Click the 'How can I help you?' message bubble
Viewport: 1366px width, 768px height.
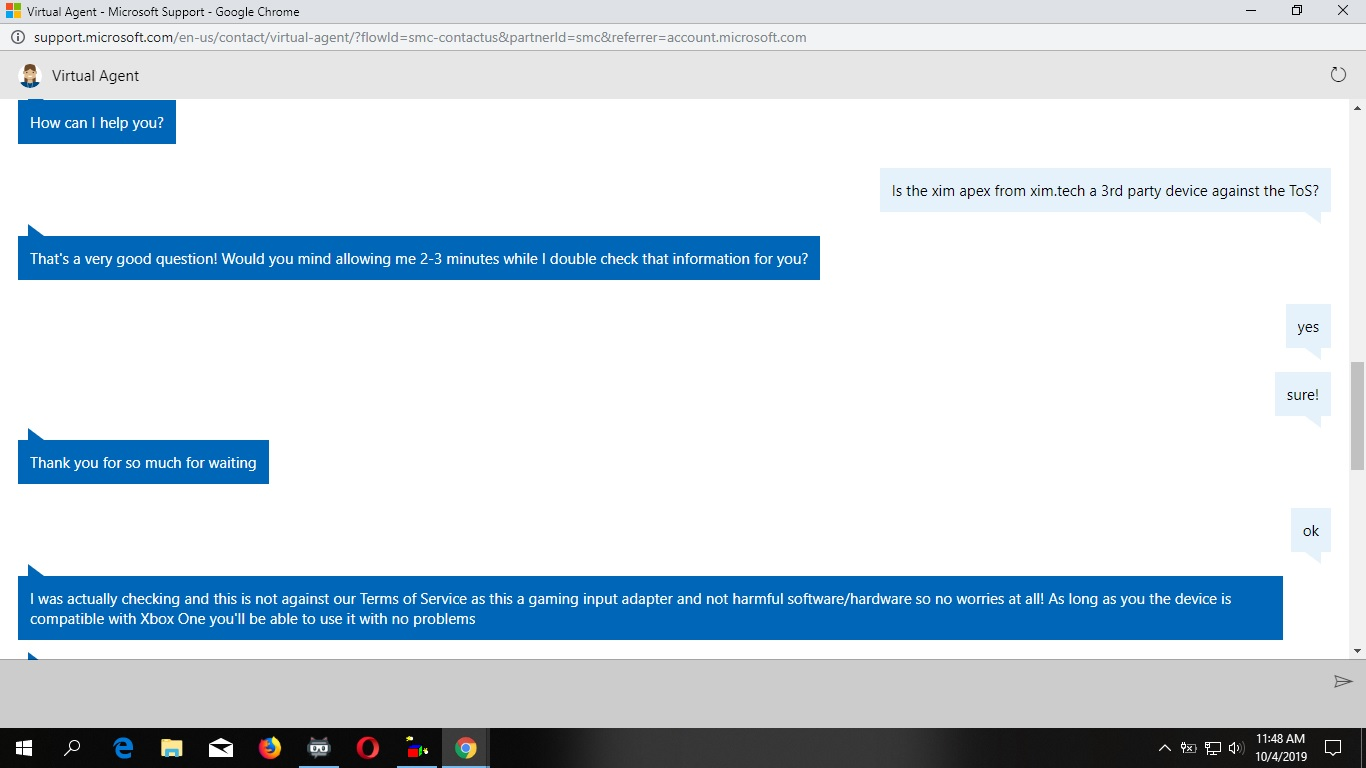[x=96, y=122]
